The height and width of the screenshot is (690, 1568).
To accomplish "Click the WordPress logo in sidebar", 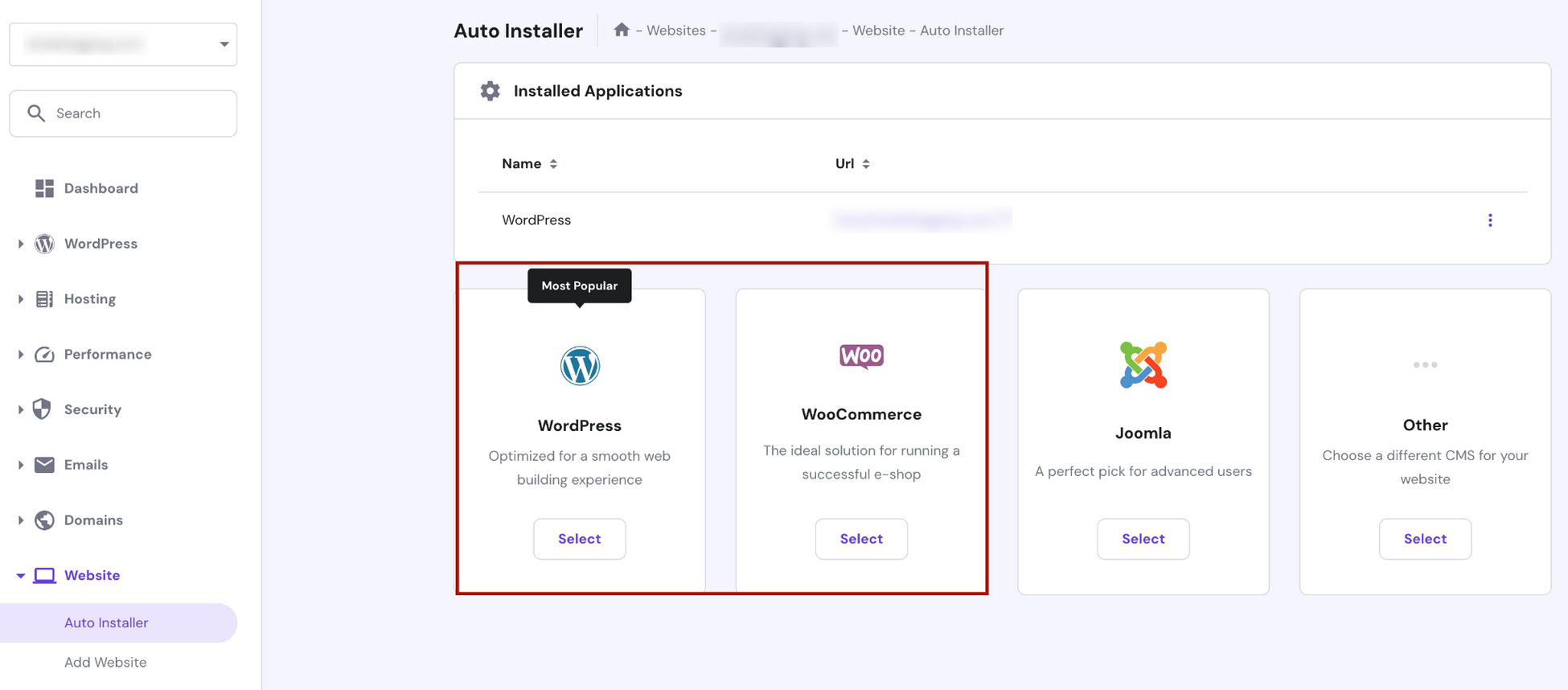I will pos(44,244).
